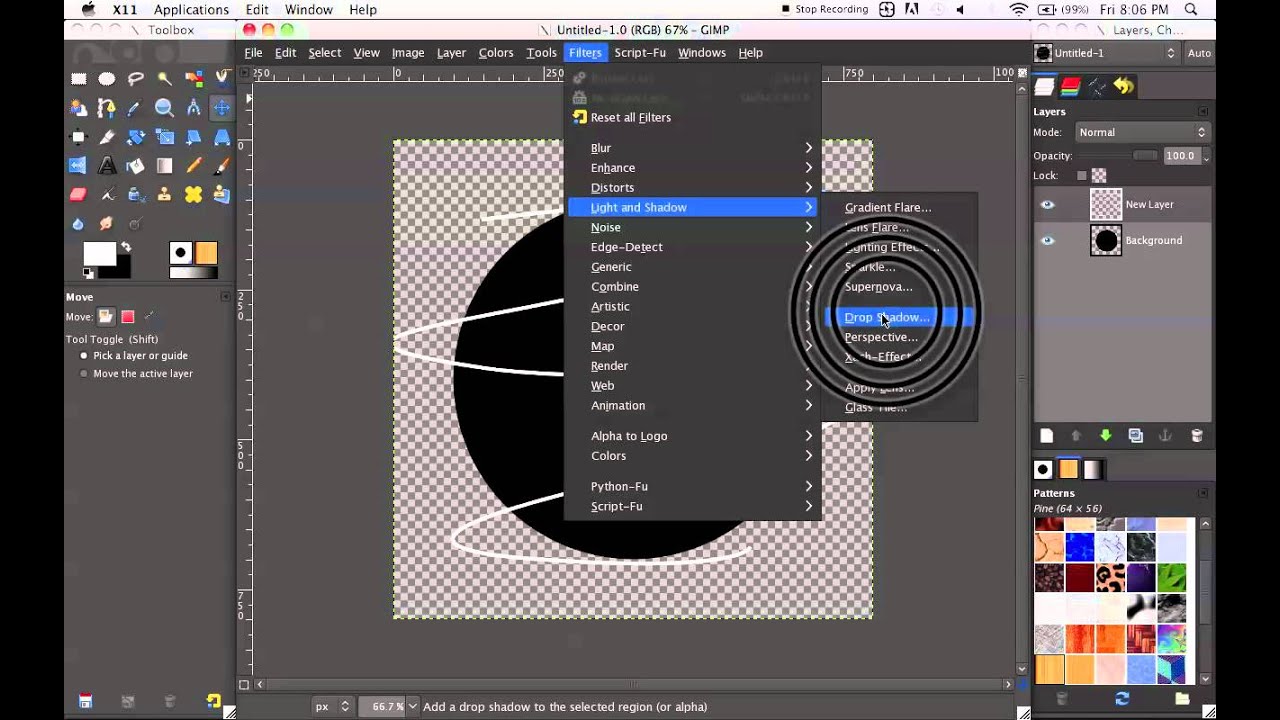Viewport: 1280px width, 720px height.
Task: Toggle the lock alpha channel box
Action: tap(1099, 176)
